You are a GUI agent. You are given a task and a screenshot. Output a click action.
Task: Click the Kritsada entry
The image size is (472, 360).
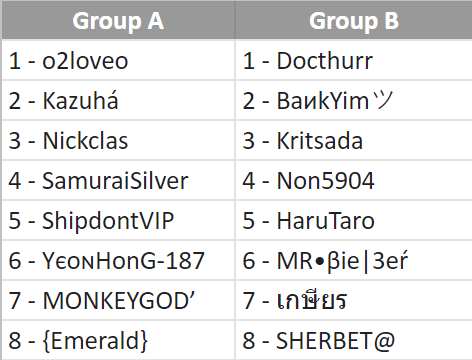[x=354, y=140]
